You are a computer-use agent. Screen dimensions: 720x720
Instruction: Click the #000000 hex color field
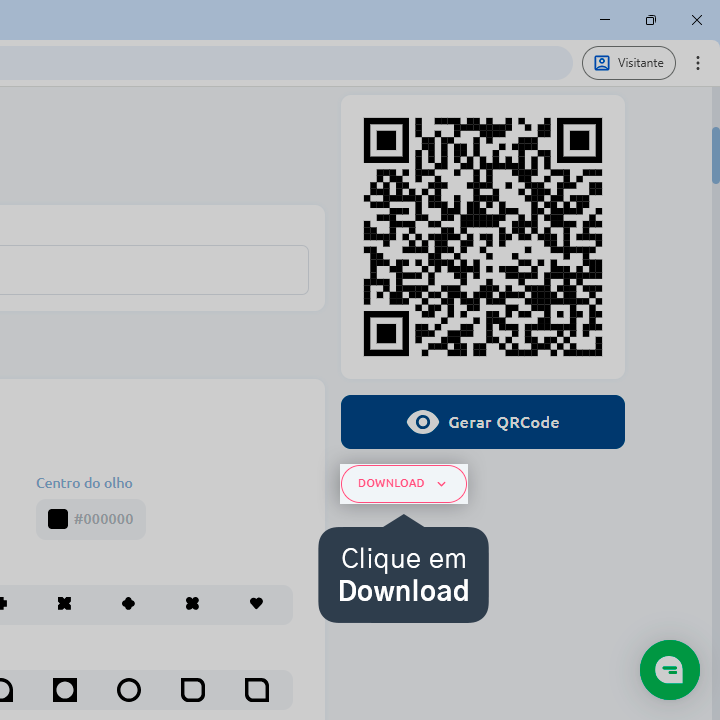point(91,519)
